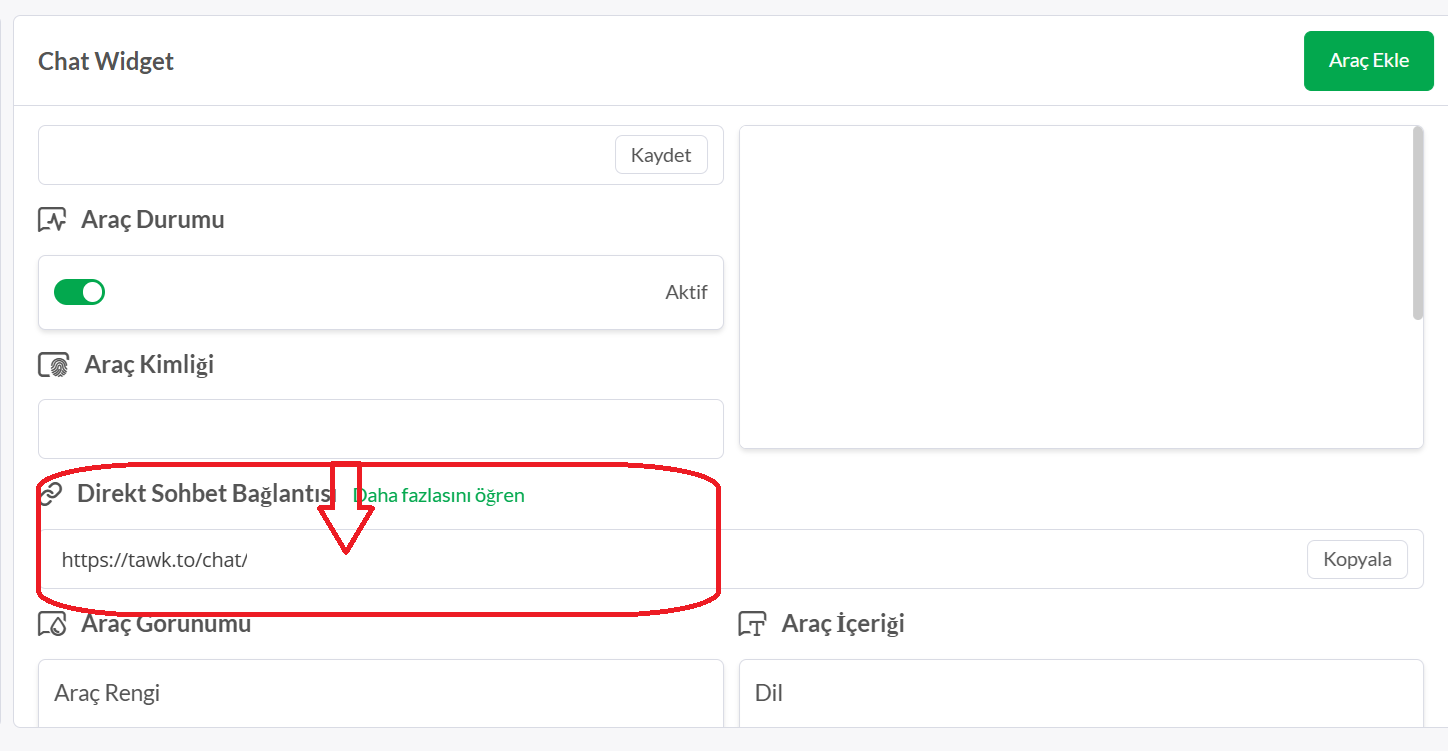Click the Chat Widget heading
The height and width of the screenshot is (751, 1448).
pos(106,61)
